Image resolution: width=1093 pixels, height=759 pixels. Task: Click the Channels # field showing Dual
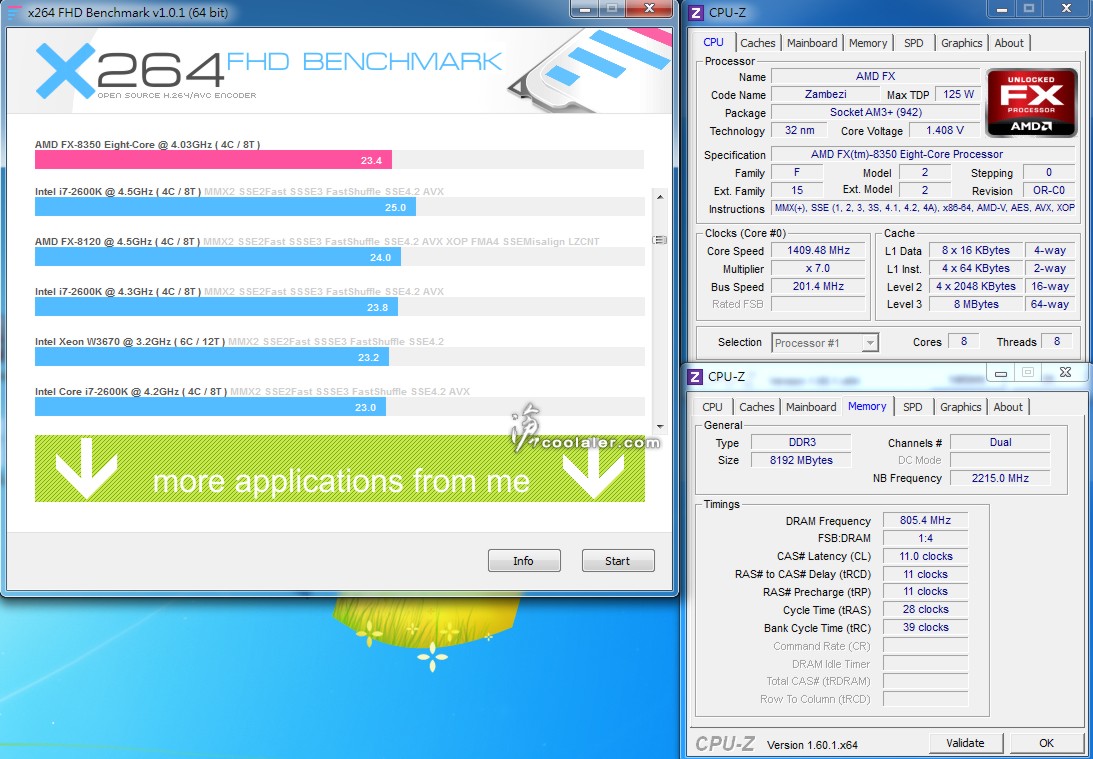[1000, 442]
